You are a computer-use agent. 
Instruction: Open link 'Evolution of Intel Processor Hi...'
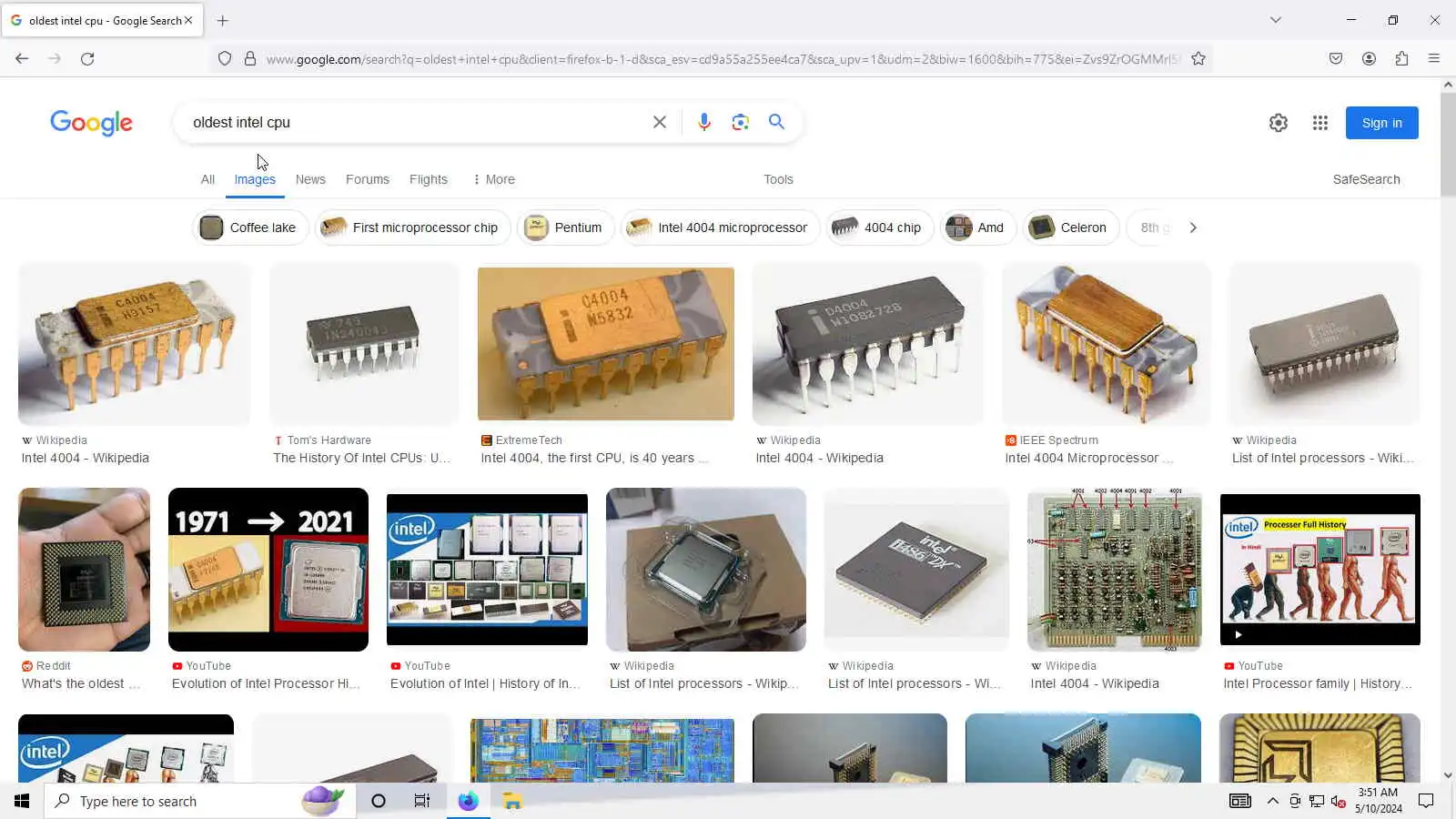[x=266, y=683]
